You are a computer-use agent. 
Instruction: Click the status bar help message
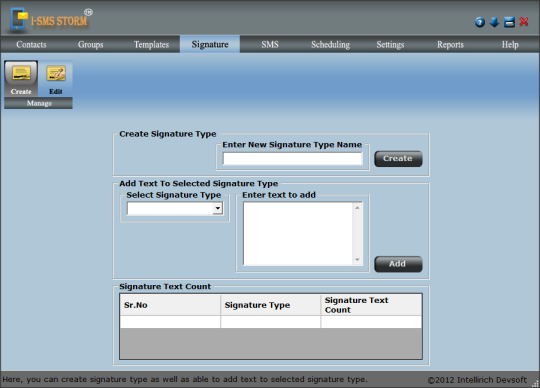(x=185, y=379)
